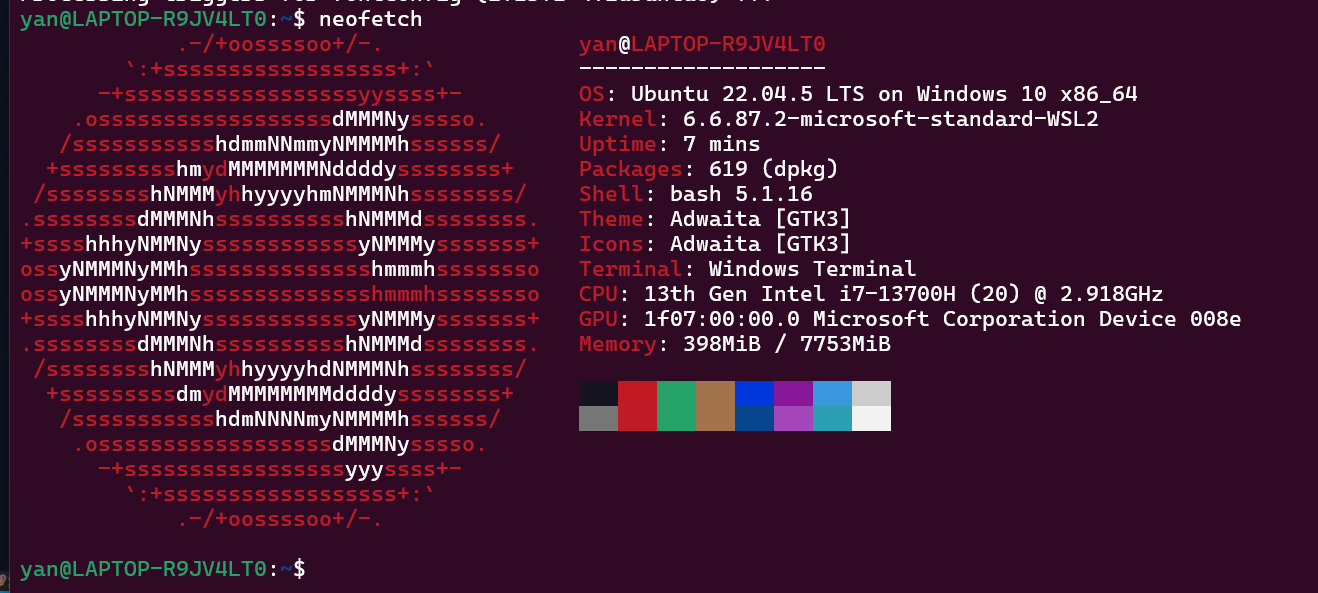Click the Terminal 'Windows Terminal' text
Image resolution: width=1318 pixels, height=593 pixels.
pos(812,269)
